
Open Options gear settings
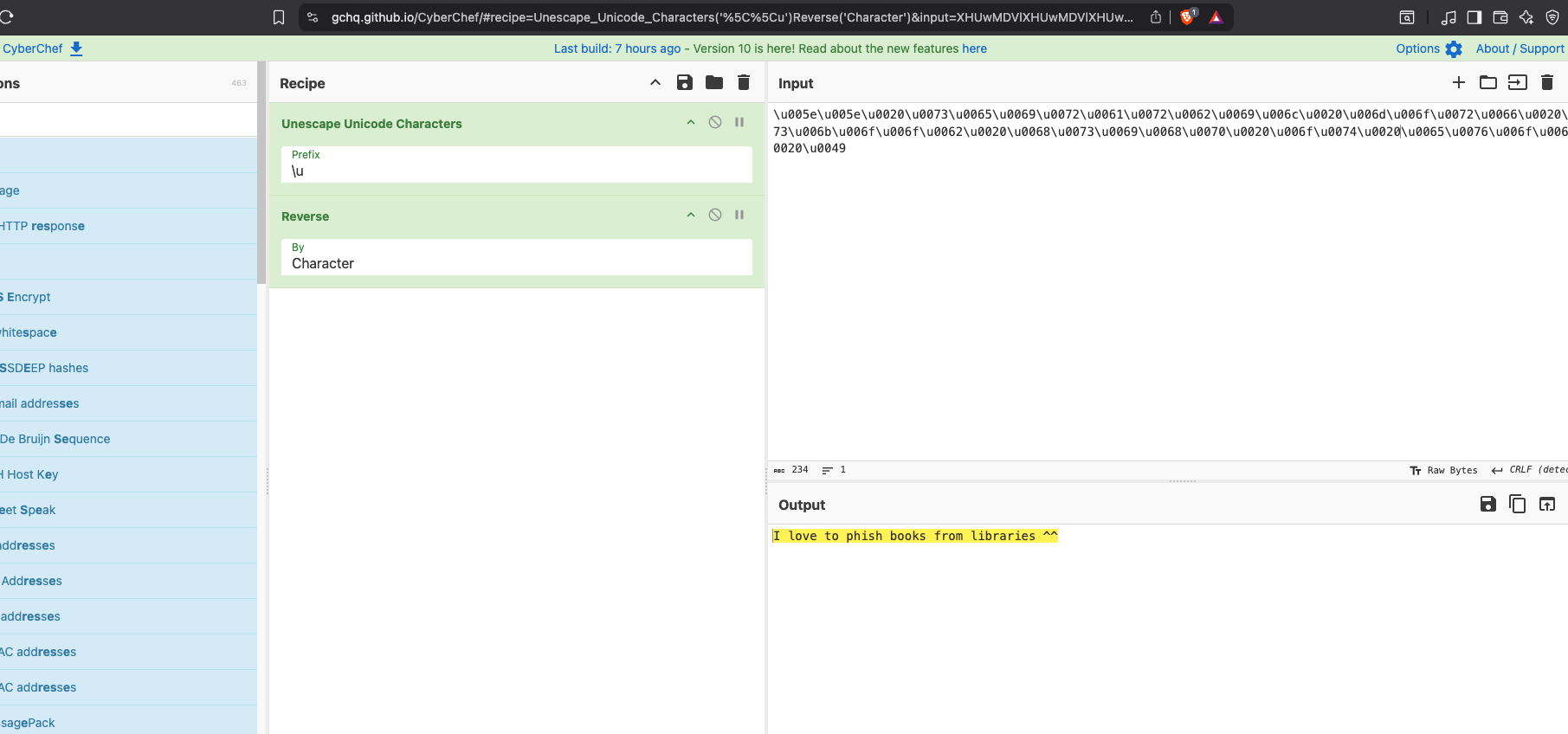(x=1454, y=49)
